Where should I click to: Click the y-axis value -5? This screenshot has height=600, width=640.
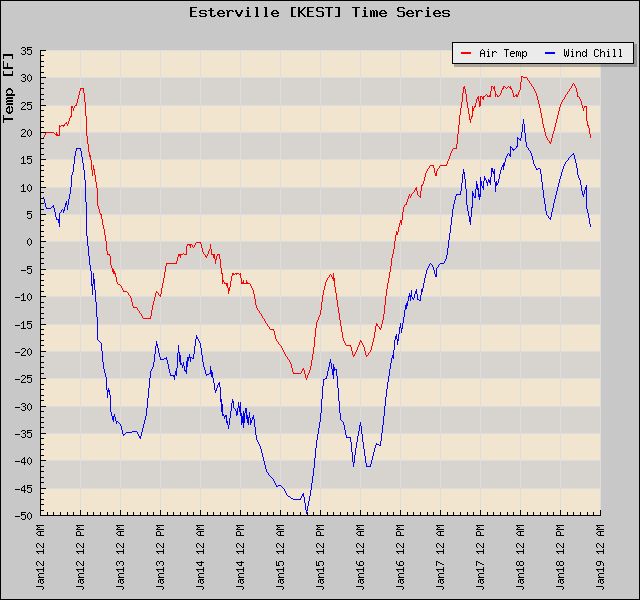click(x=24, y=270)
